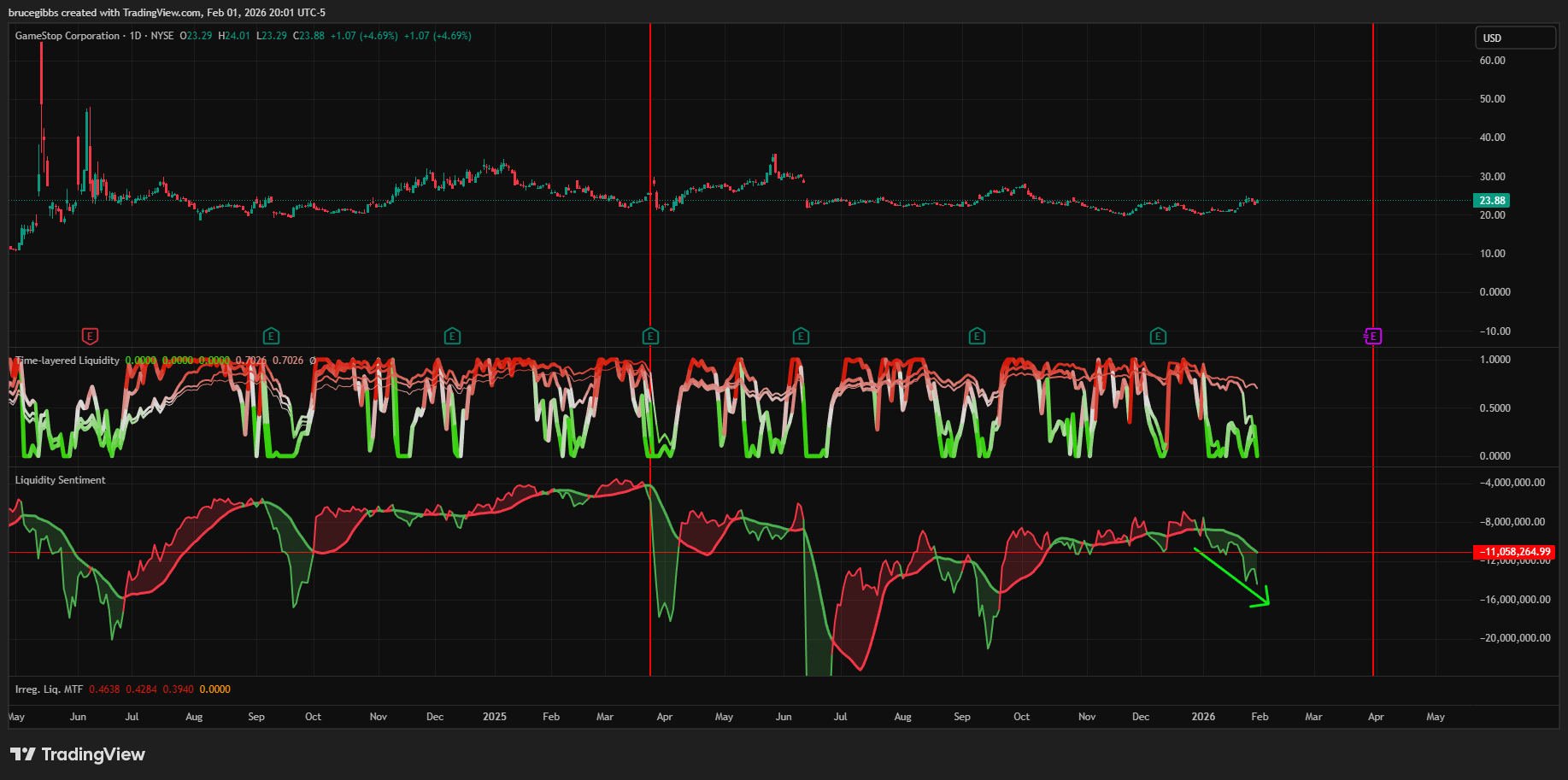Select the Liquidity Sentiment indicator label
Viewport: 1568px width, 780px height.
(x=60, y=480)
